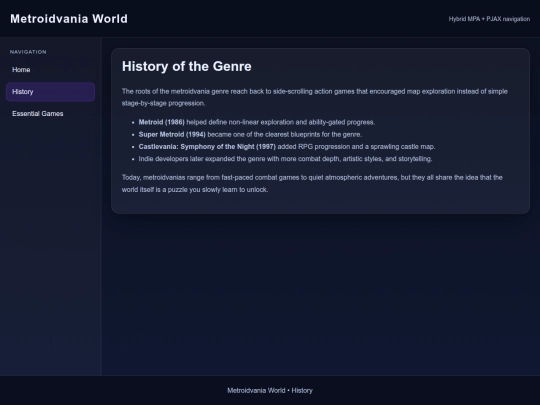
Task: Click the 'Indie developers later expanded' bullet
Action: pyautogui.click(x=285, y=159)
